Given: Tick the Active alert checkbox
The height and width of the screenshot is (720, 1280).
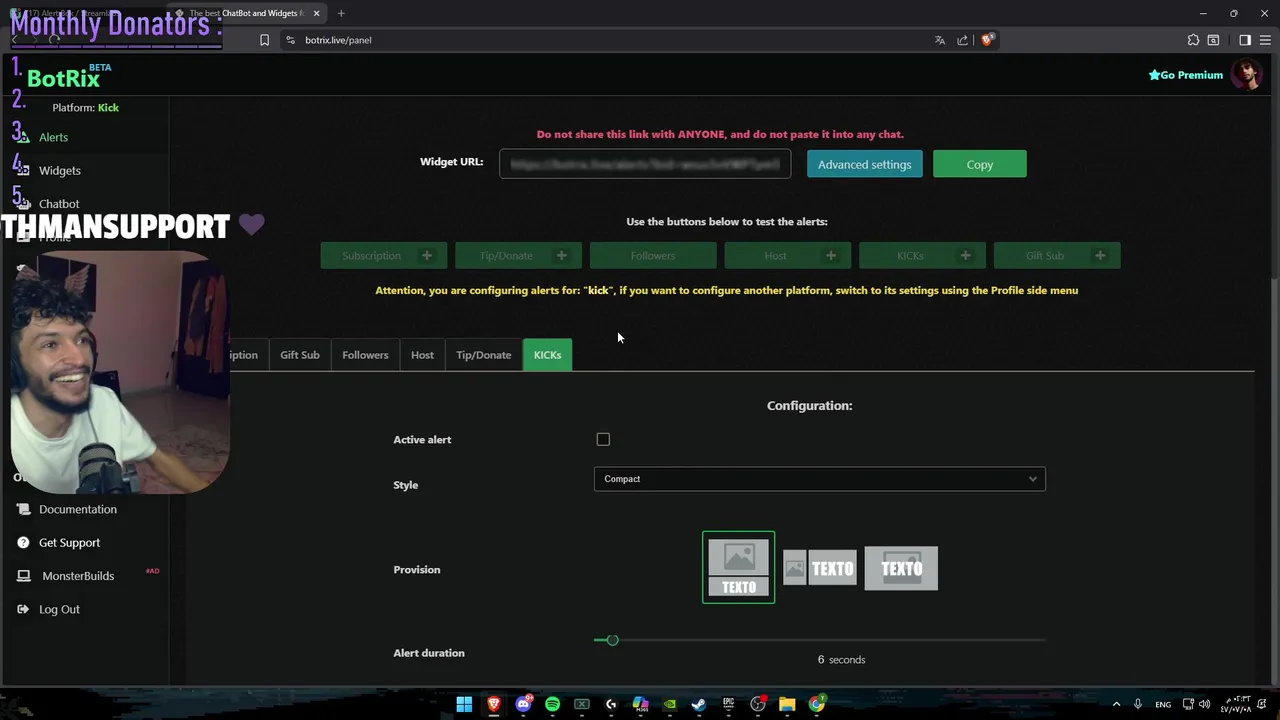Looking at the screenshot, I should click(603, 439).
